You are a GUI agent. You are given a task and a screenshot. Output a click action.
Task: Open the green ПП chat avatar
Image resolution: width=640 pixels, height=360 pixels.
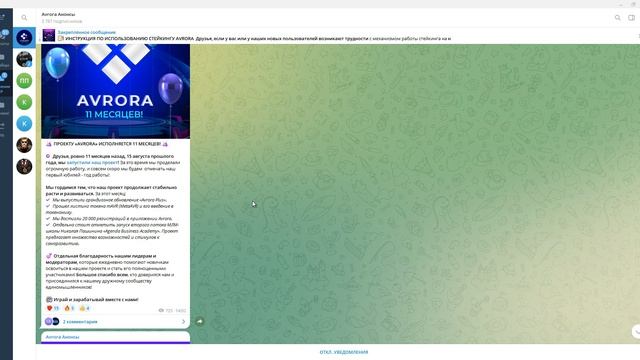[x=24, y=81]
